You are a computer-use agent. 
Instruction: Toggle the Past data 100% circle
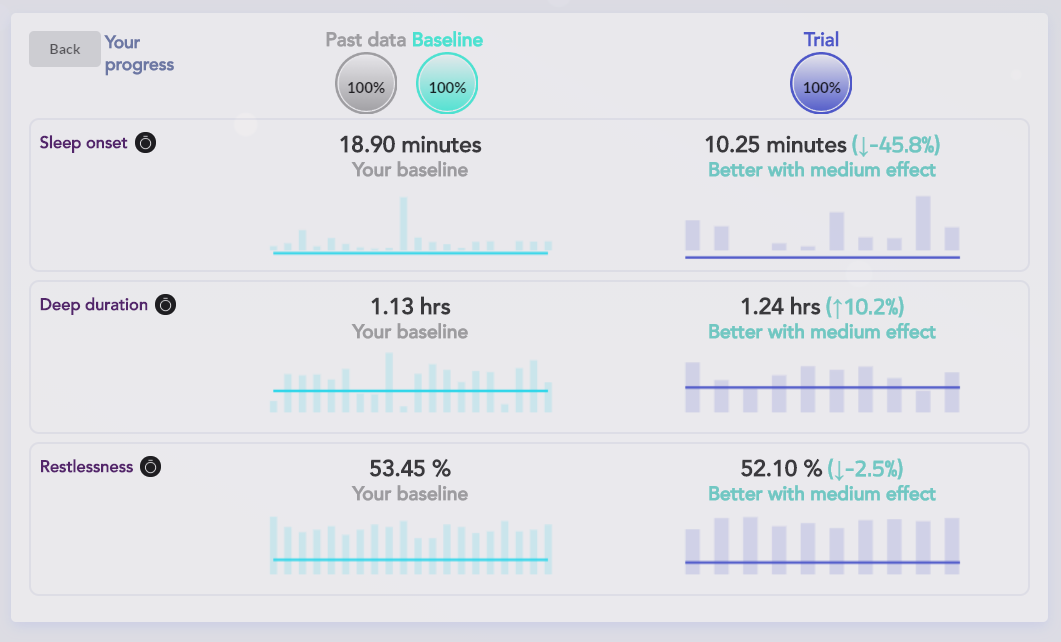(366, 85)
